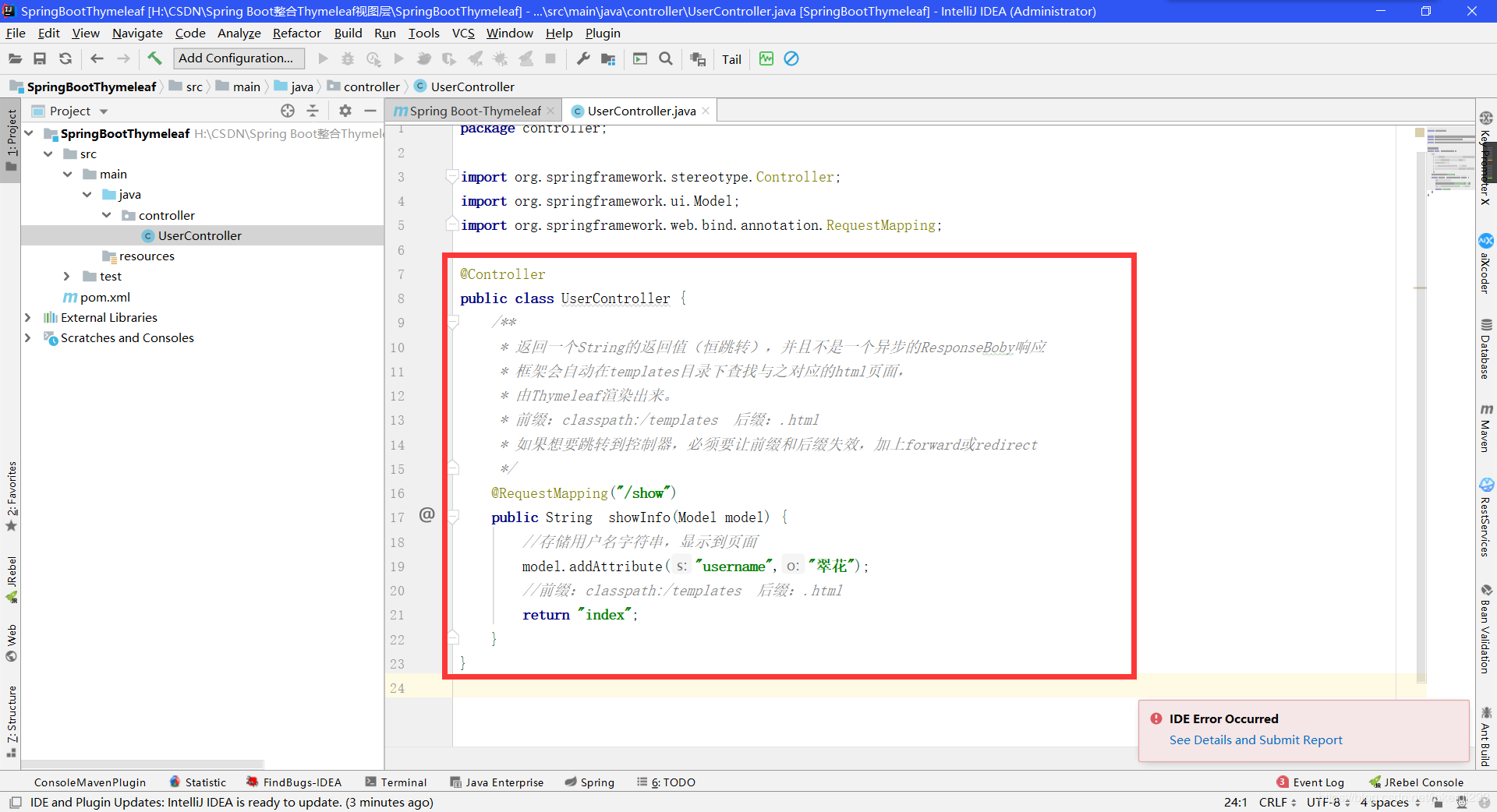Click locate current file crosshair icon

(x=288, y=111)
